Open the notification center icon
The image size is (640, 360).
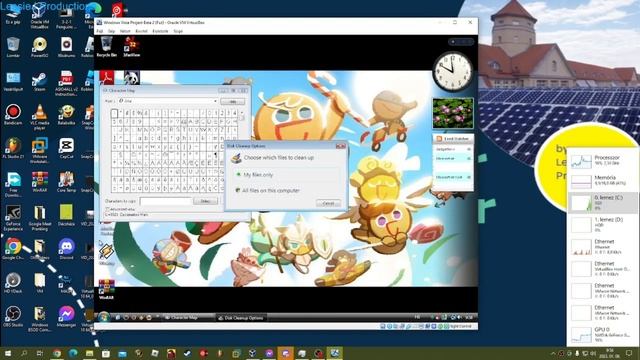tap(629, 353)
